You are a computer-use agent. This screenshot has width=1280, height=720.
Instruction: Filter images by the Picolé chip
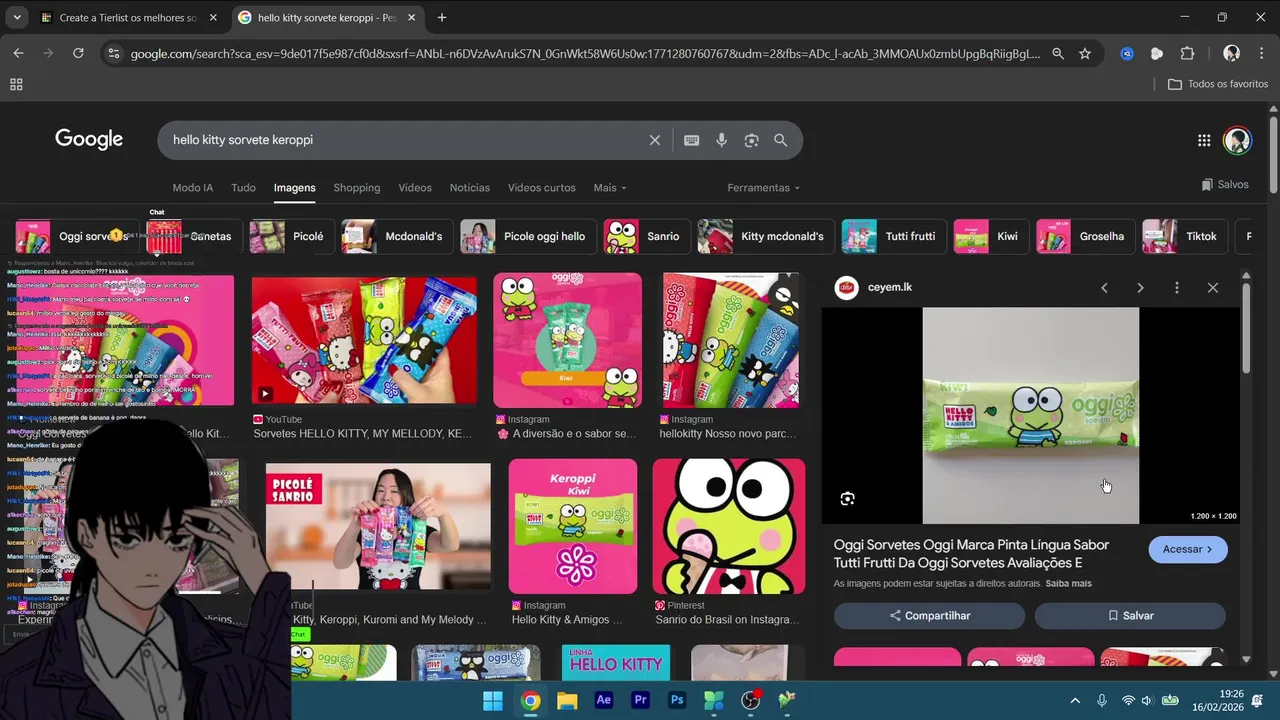290,237
